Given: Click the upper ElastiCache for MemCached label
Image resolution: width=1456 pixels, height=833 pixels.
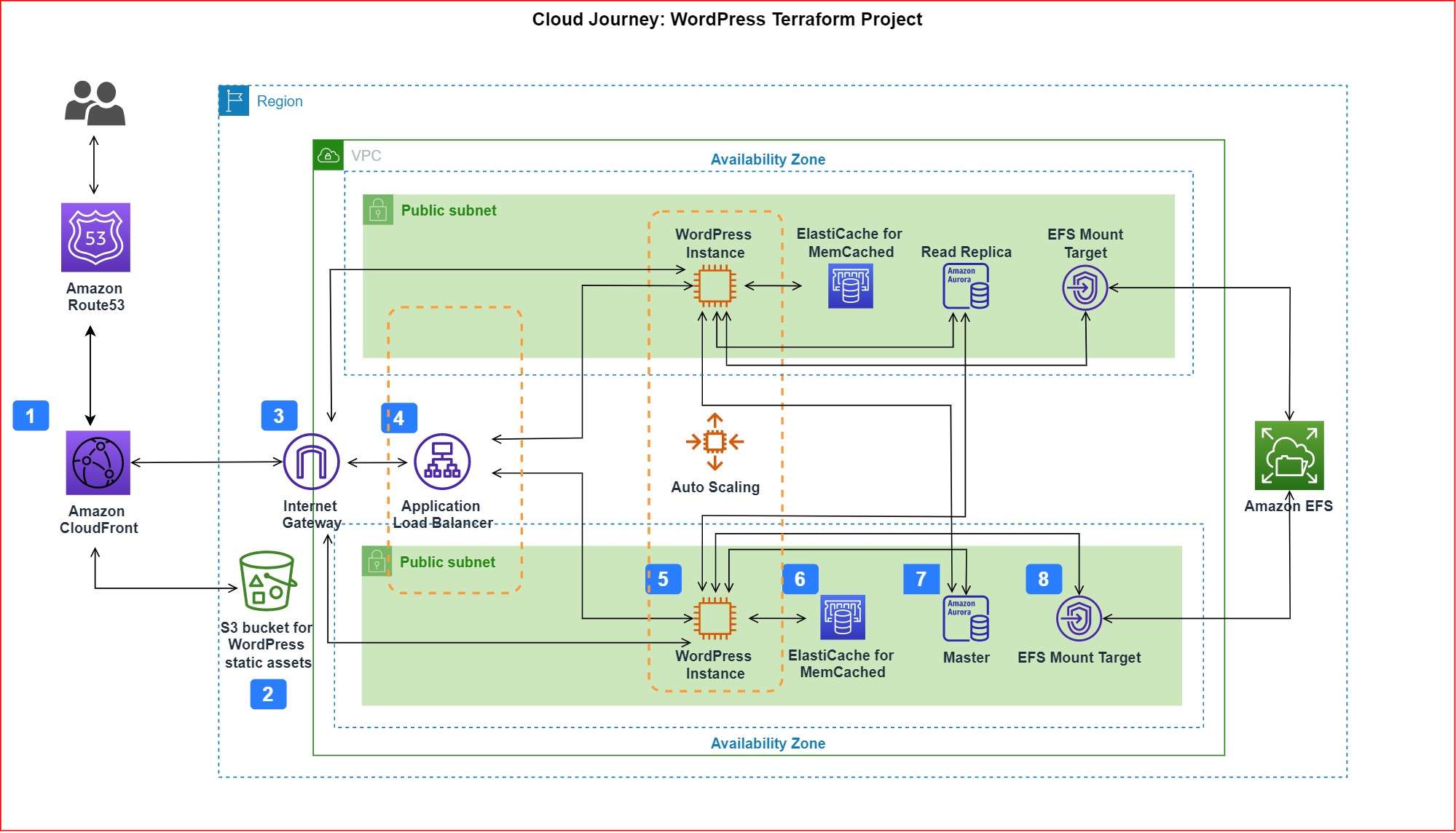Looking at the screenshot, I should [x=850, y=242].
